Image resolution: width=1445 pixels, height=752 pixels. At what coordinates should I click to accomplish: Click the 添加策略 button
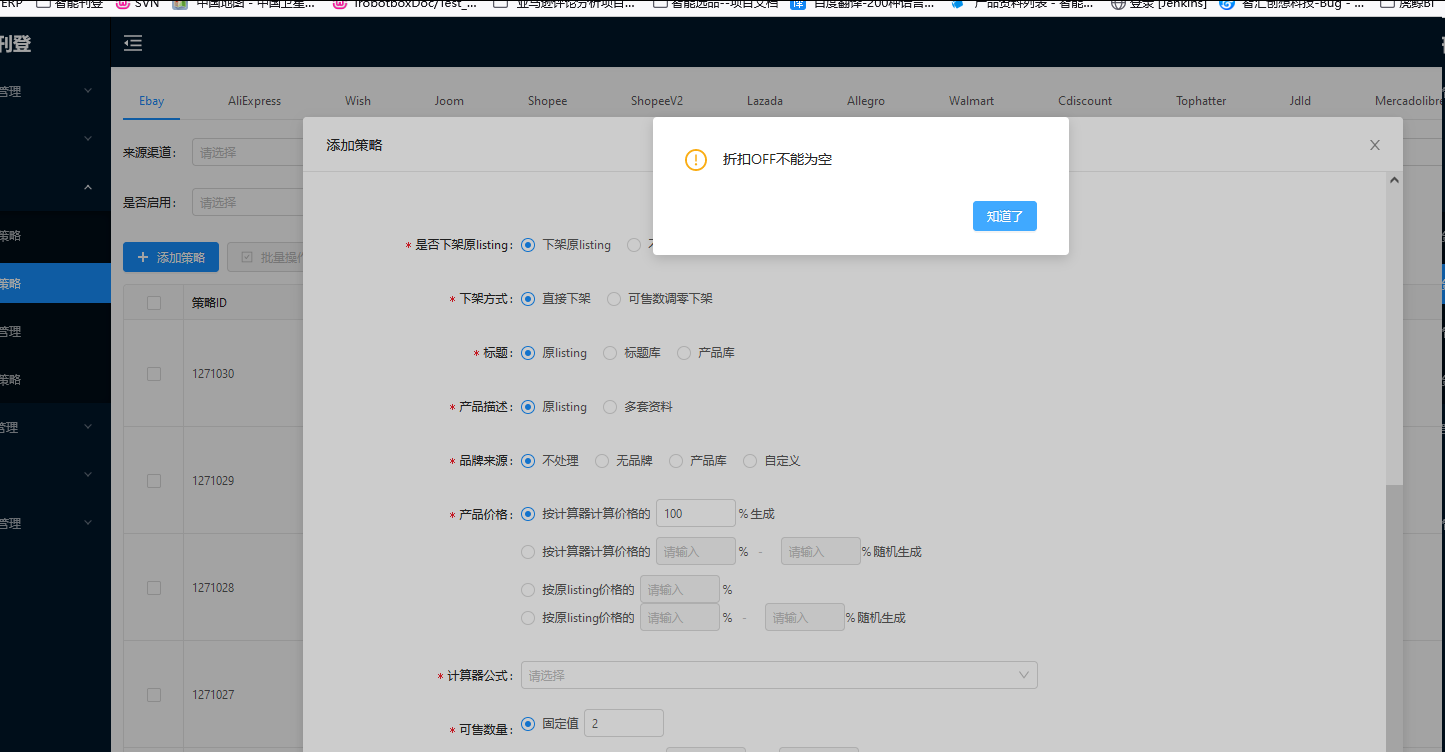point(171,257)
